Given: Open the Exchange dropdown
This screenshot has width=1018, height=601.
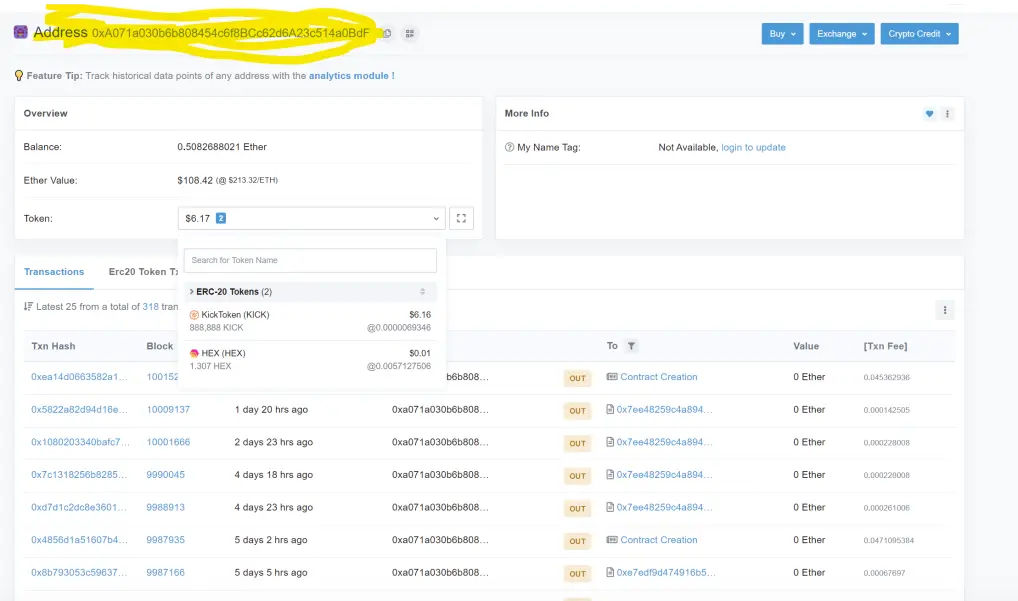Looking at the screenshot, I should click(x=842, y=34).
